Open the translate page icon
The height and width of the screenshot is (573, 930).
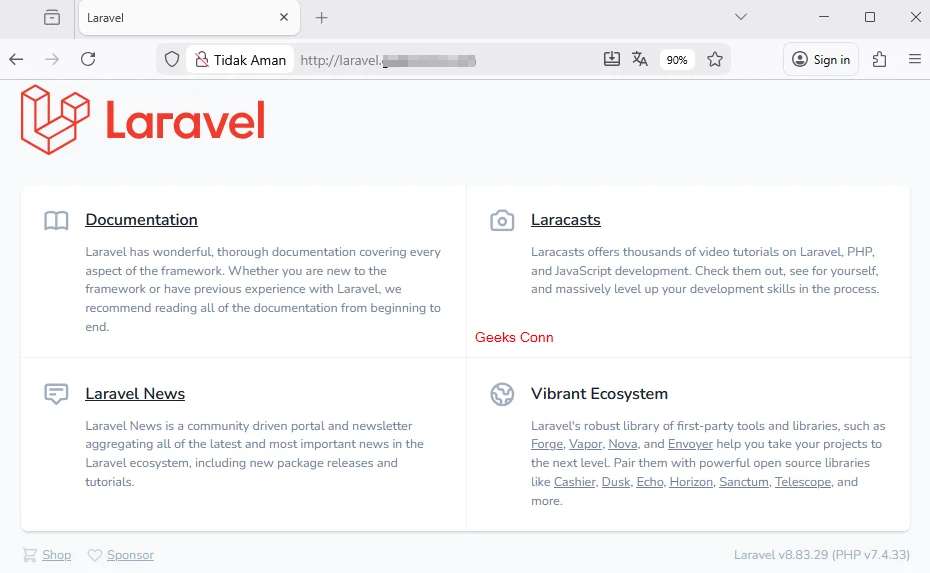coord(639,59)
